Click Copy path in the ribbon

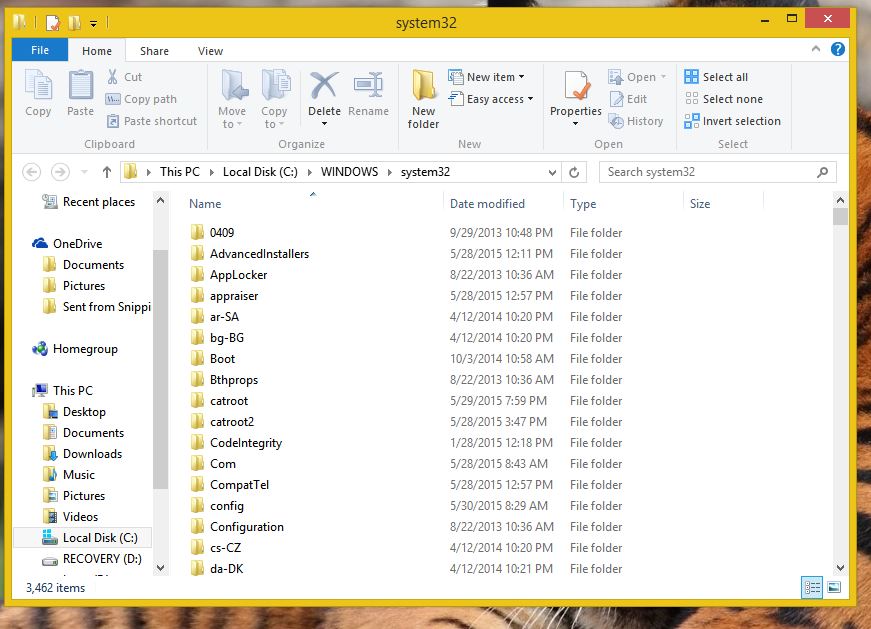141,99
